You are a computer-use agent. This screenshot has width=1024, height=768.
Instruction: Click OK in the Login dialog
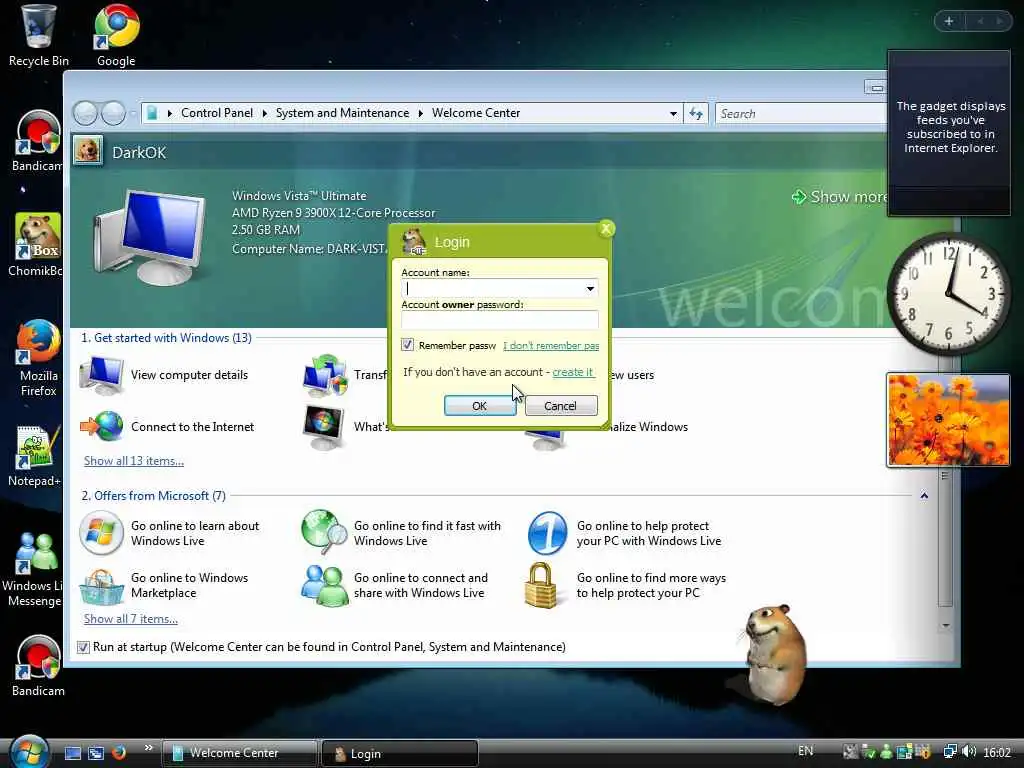[x=479, y=406]
